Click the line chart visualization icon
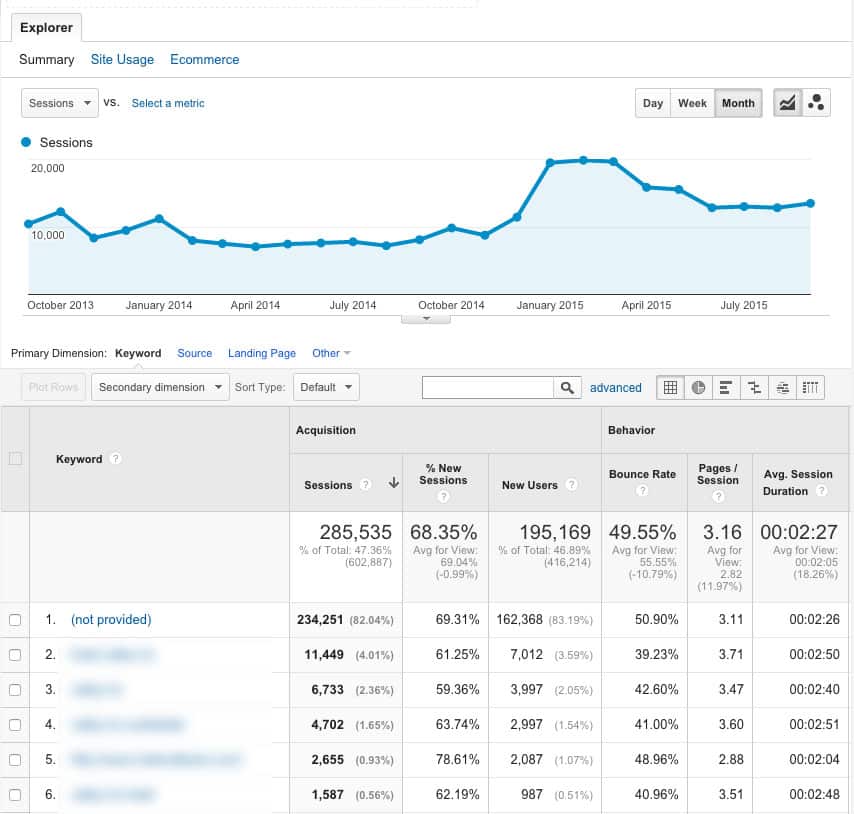854x814 pixels. [789, 102]
